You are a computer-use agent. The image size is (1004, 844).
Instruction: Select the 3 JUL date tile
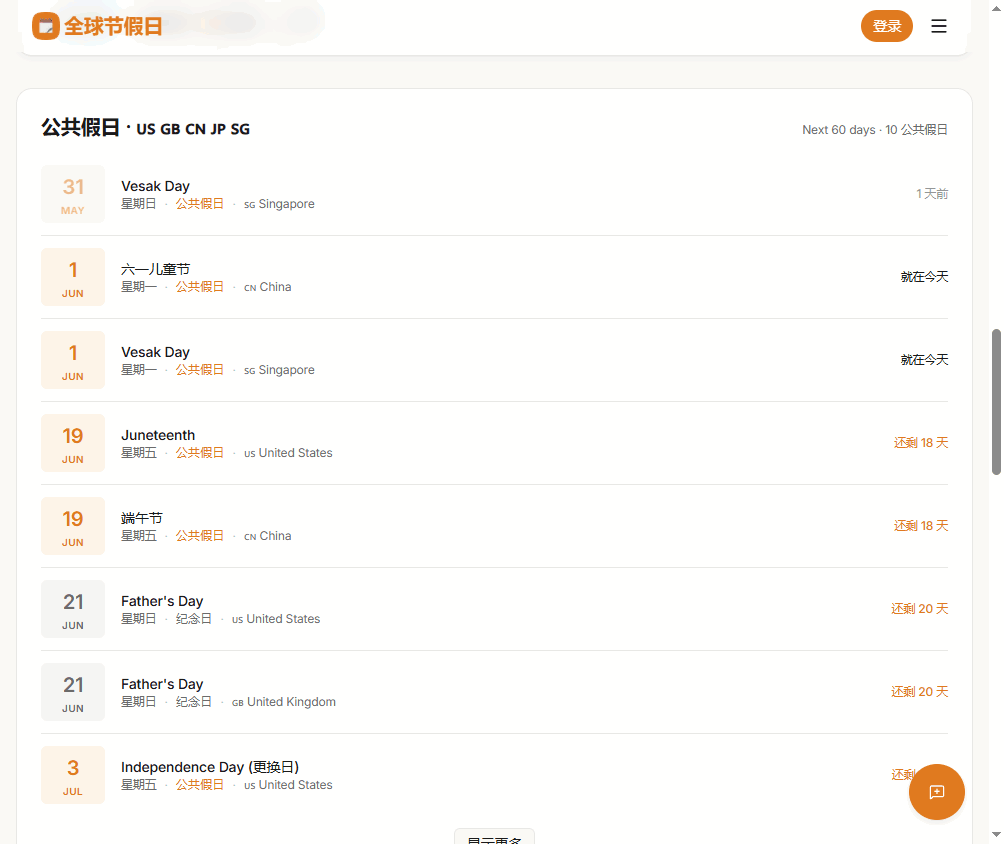point(73,775)
